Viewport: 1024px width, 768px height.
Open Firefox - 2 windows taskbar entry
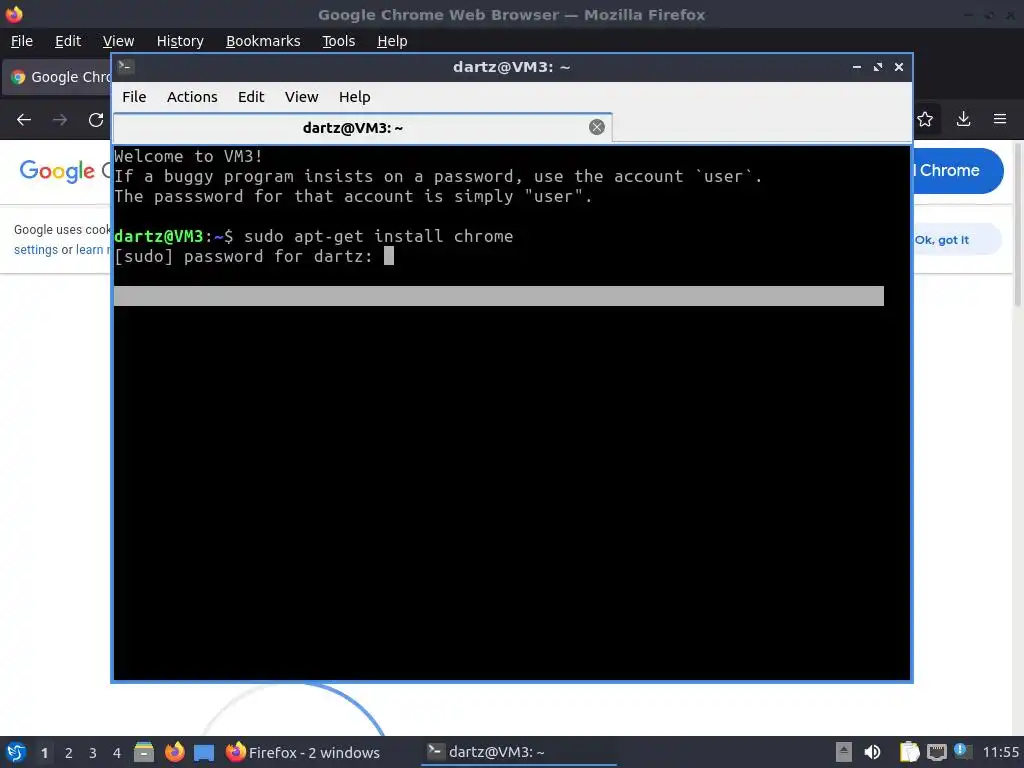(x=303, y=752)
